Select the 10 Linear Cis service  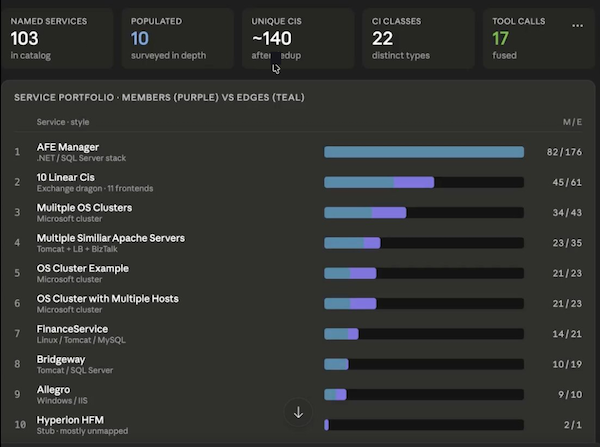pyautogui.click(x=298, y=182)
